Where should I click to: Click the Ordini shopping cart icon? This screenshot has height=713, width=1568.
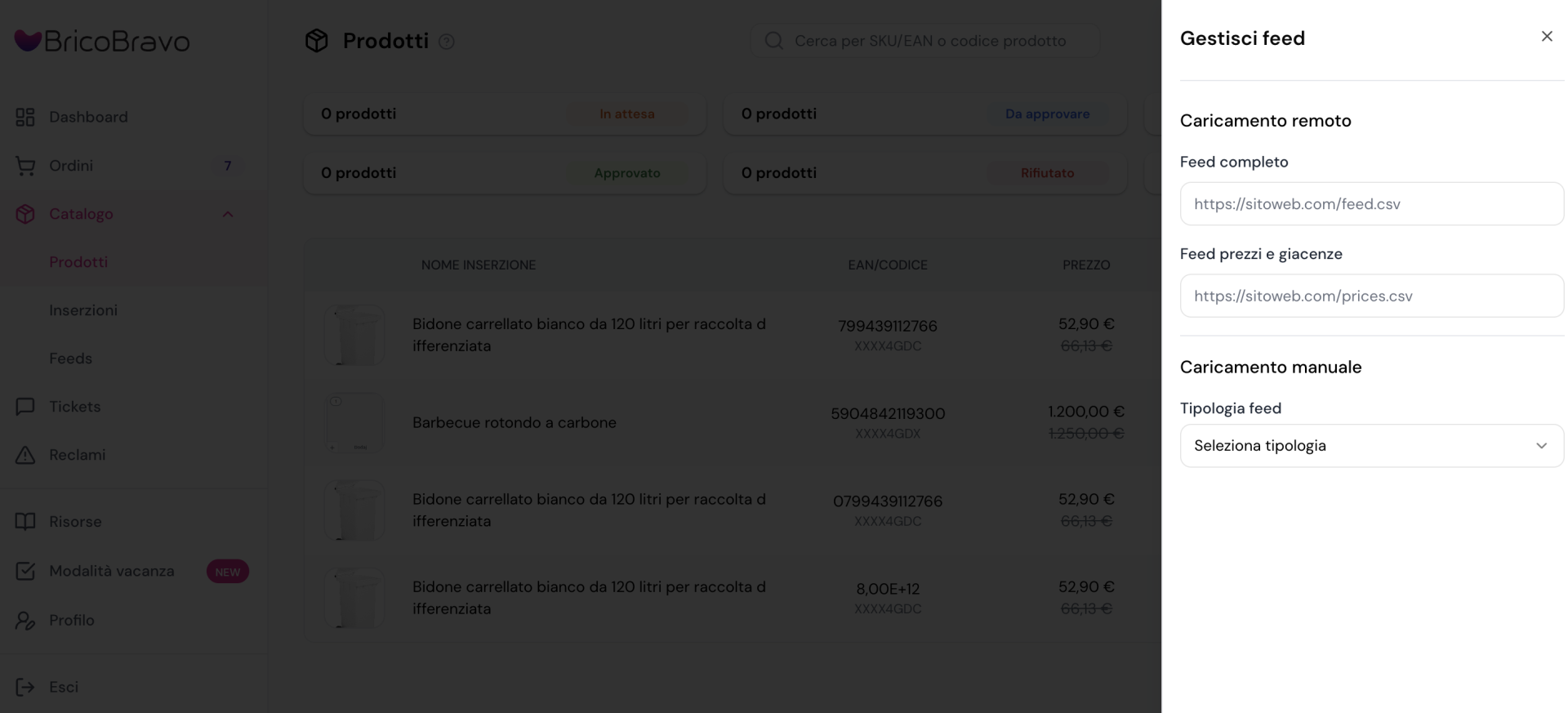click(x=25, y=166)
